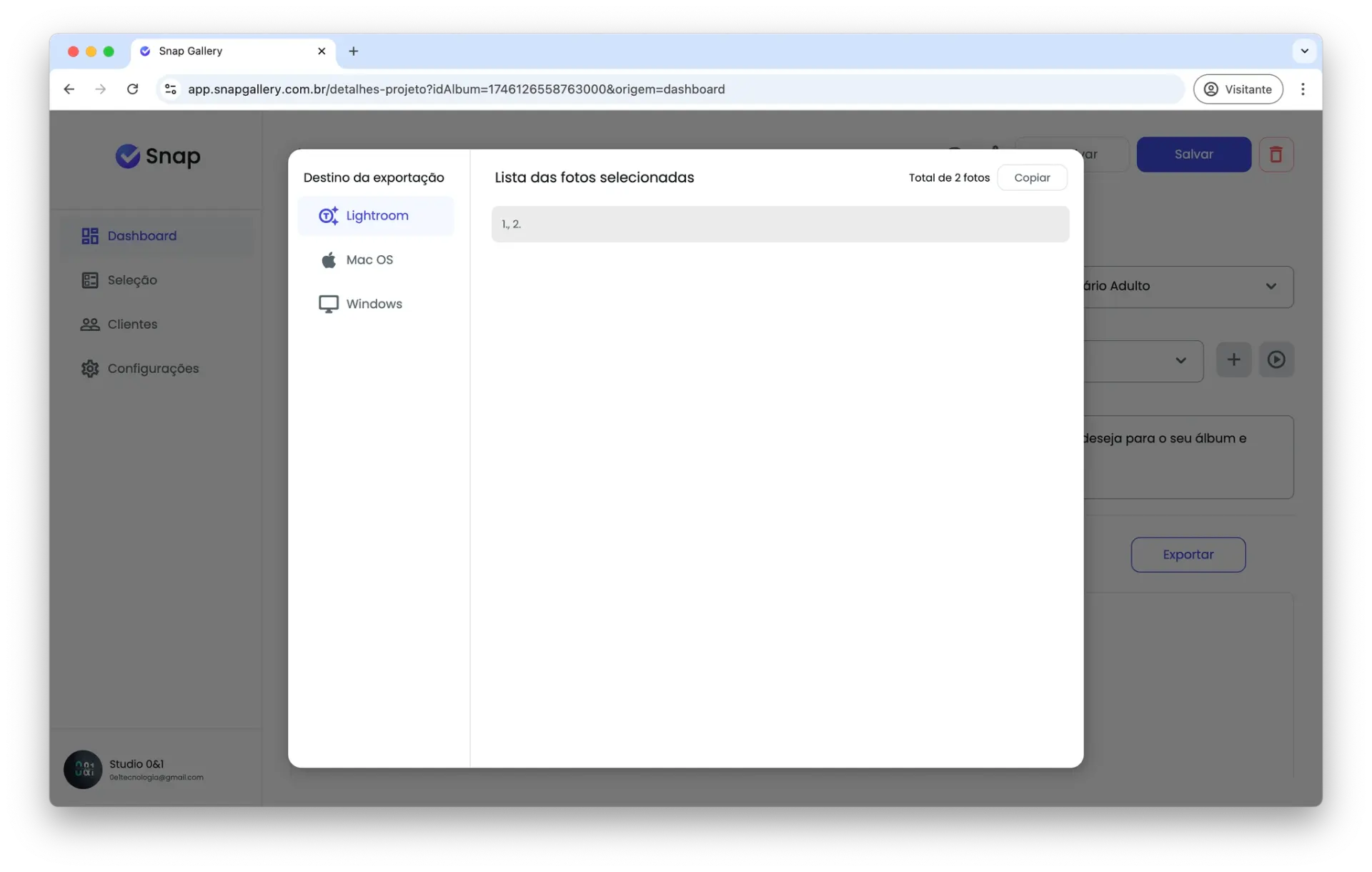Click the Configurações gear icon

point(90,369)
